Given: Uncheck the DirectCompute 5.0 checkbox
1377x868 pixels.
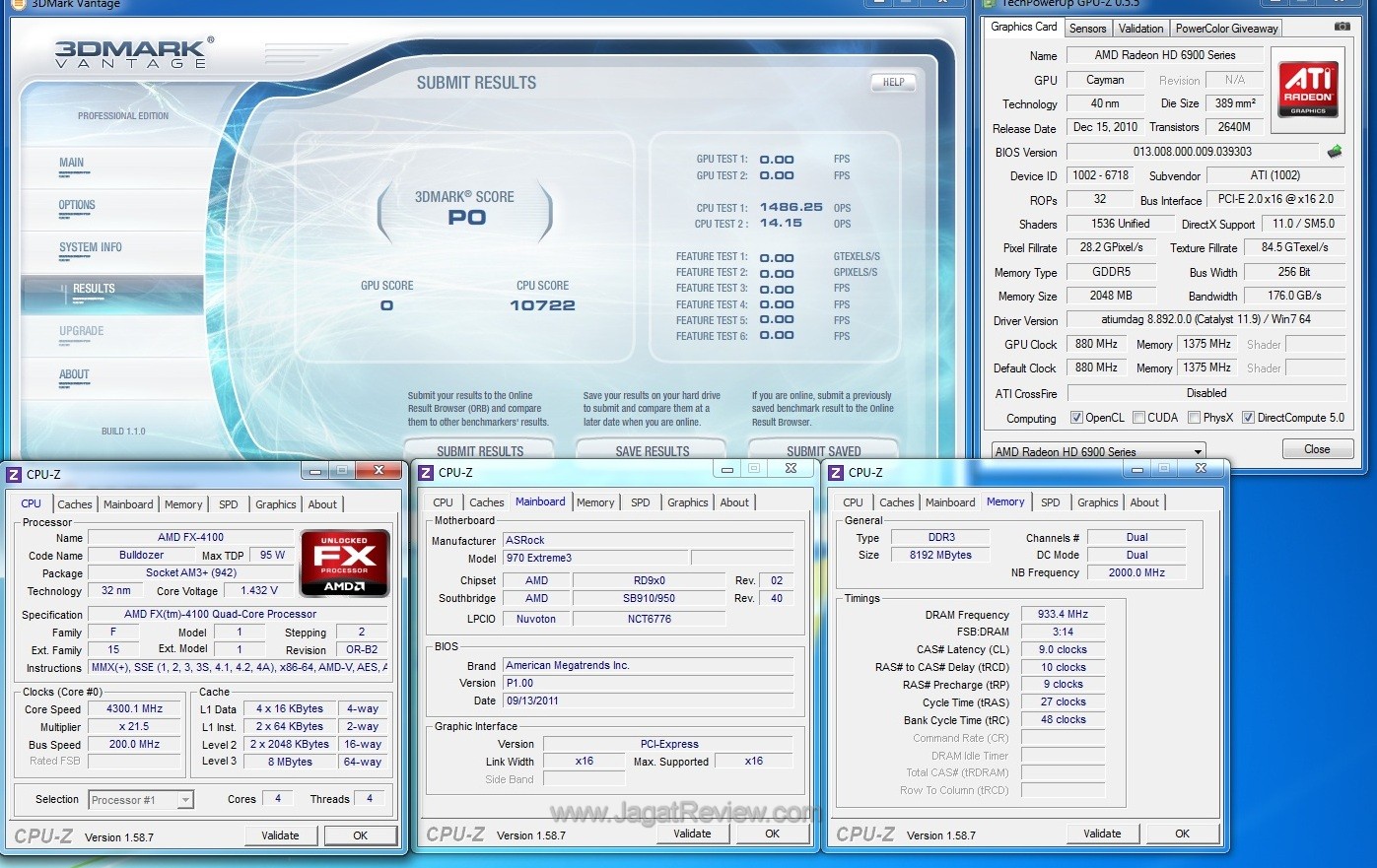Looking at the screenshot, I should 1248,418.
